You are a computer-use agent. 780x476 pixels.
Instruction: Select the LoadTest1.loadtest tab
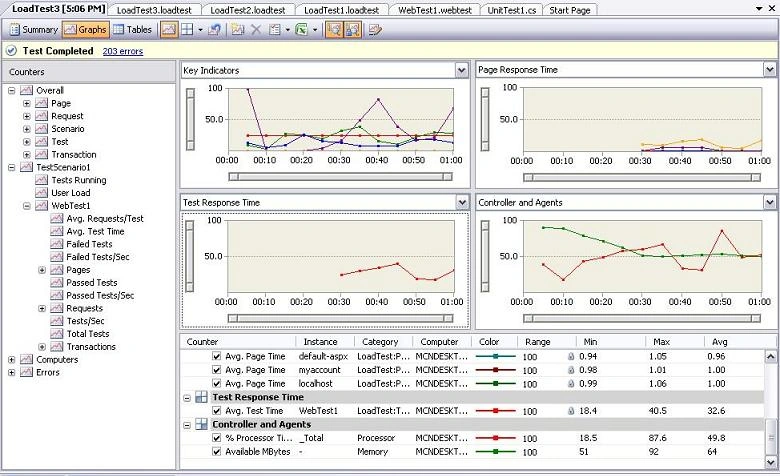[341, 10]
